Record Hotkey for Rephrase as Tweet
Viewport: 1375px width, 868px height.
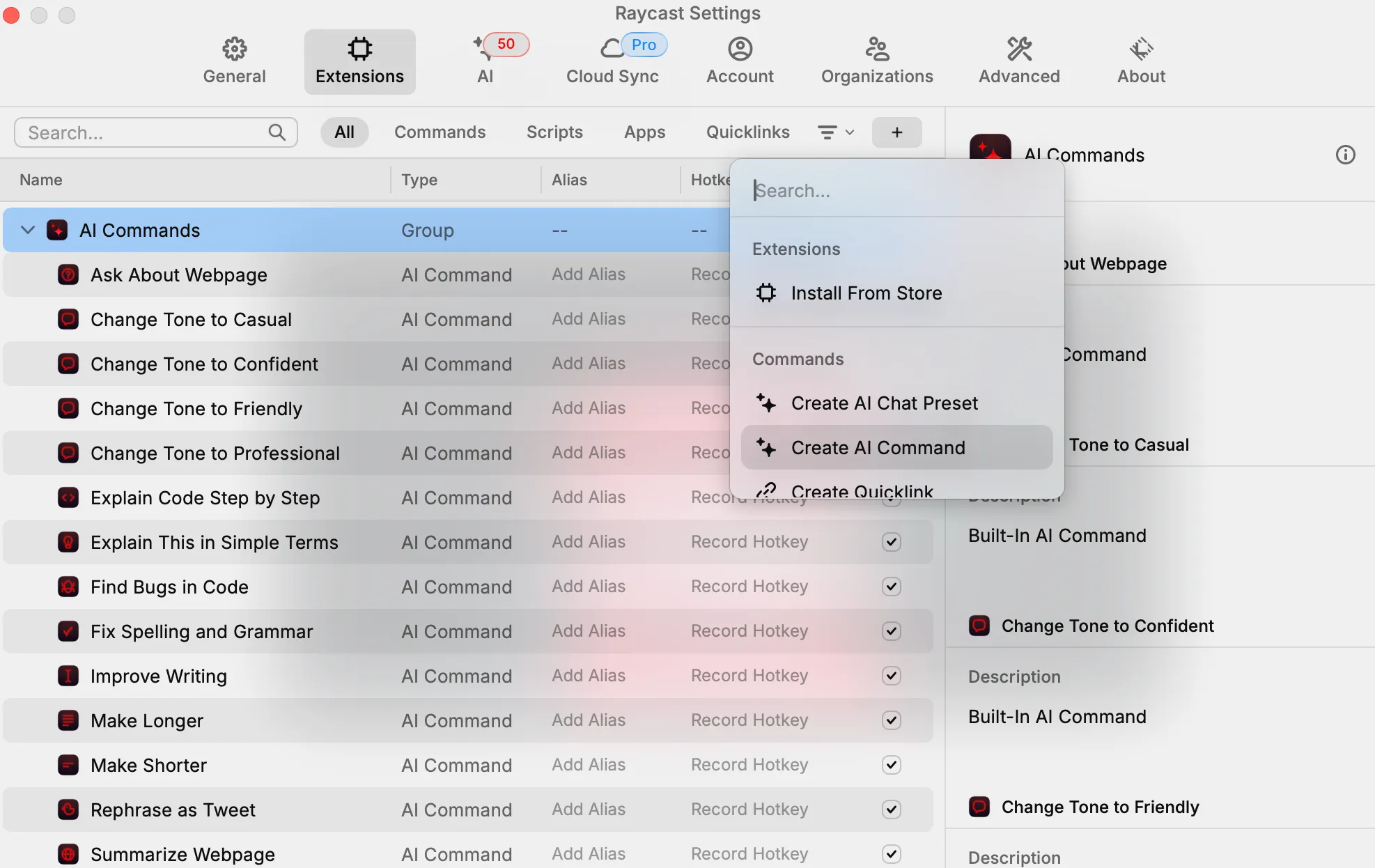pyautogui.click(x=749, y=809)
